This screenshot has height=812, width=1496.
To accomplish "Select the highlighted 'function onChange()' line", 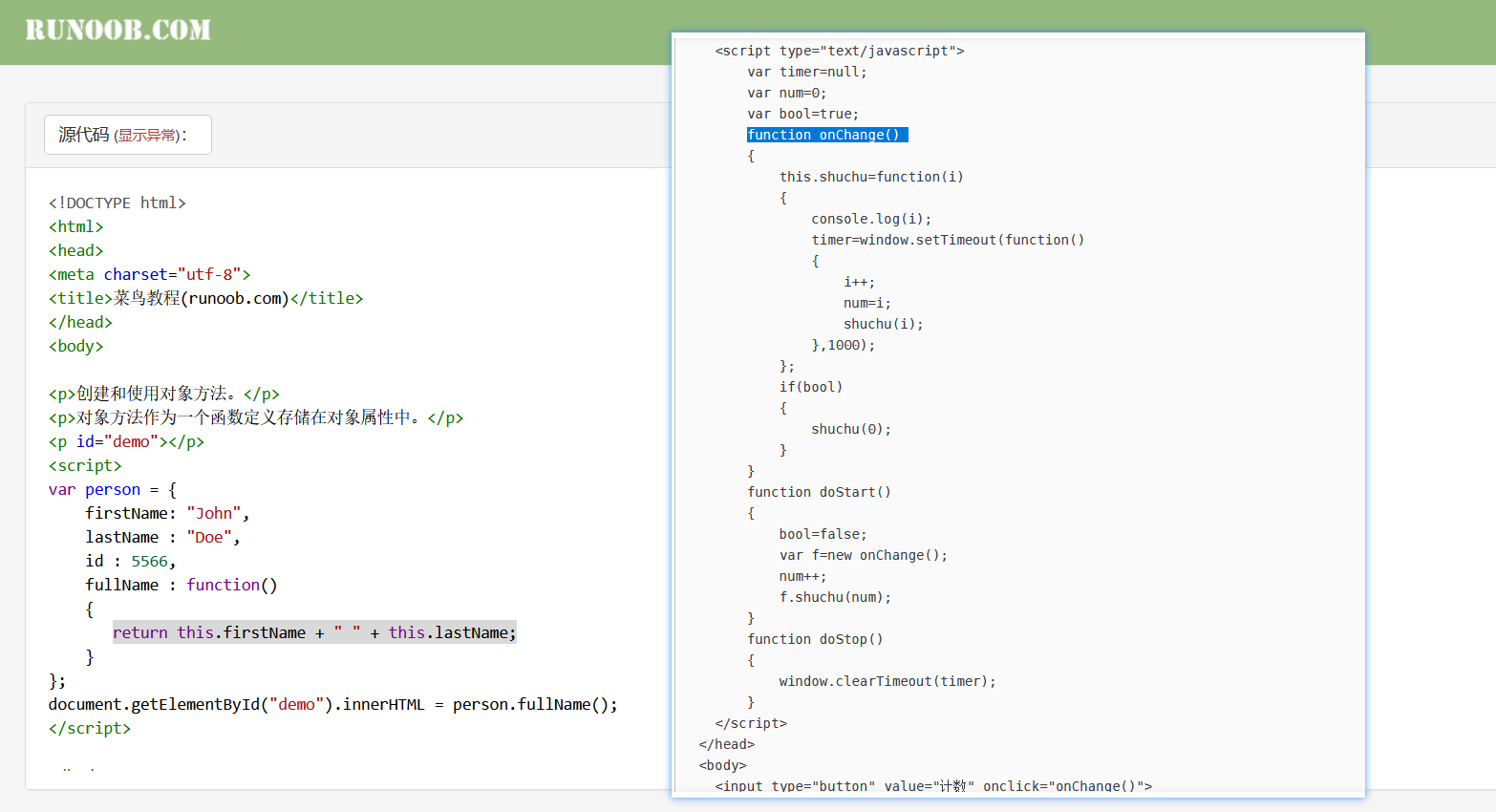I will [827, 135].
